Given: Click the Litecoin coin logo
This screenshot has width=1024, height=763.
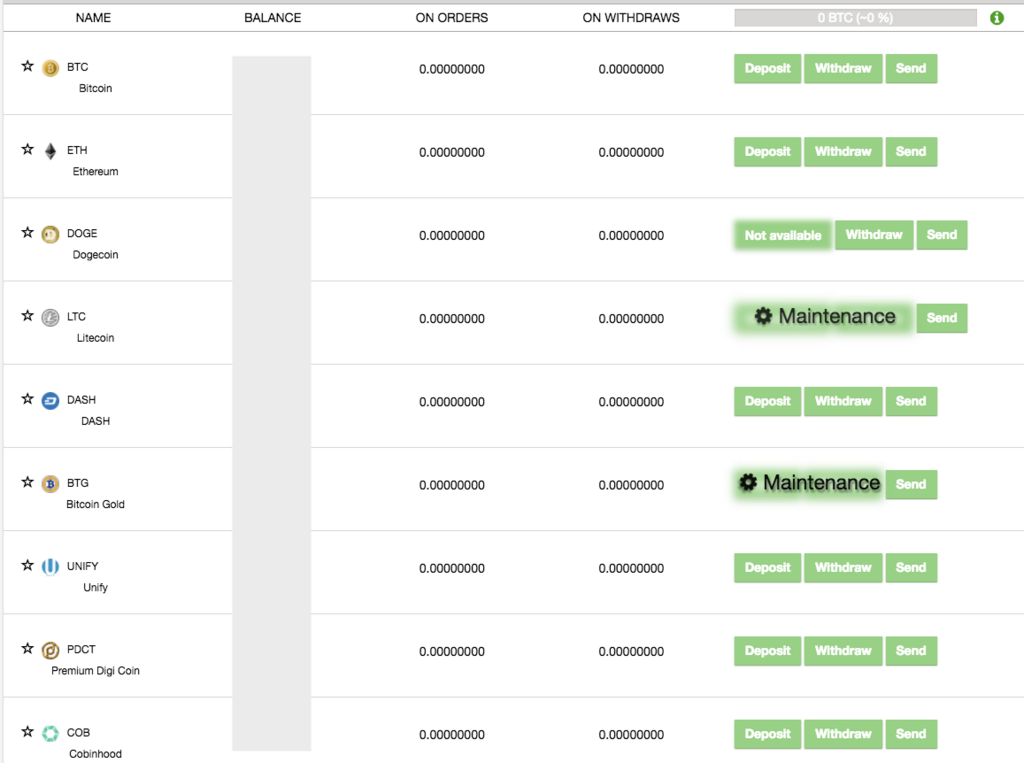Looking at the screenshot, I should [x=50, y=317].
